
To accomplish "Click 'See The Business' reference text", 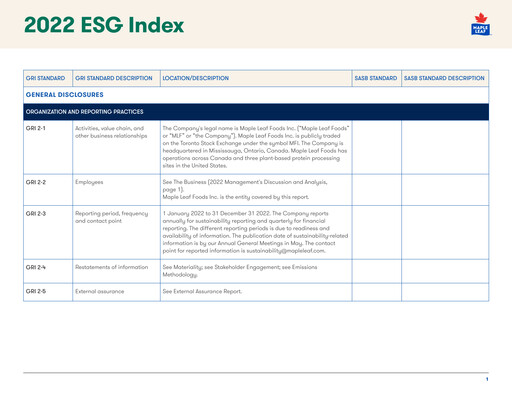I will [x=245, y=186].
